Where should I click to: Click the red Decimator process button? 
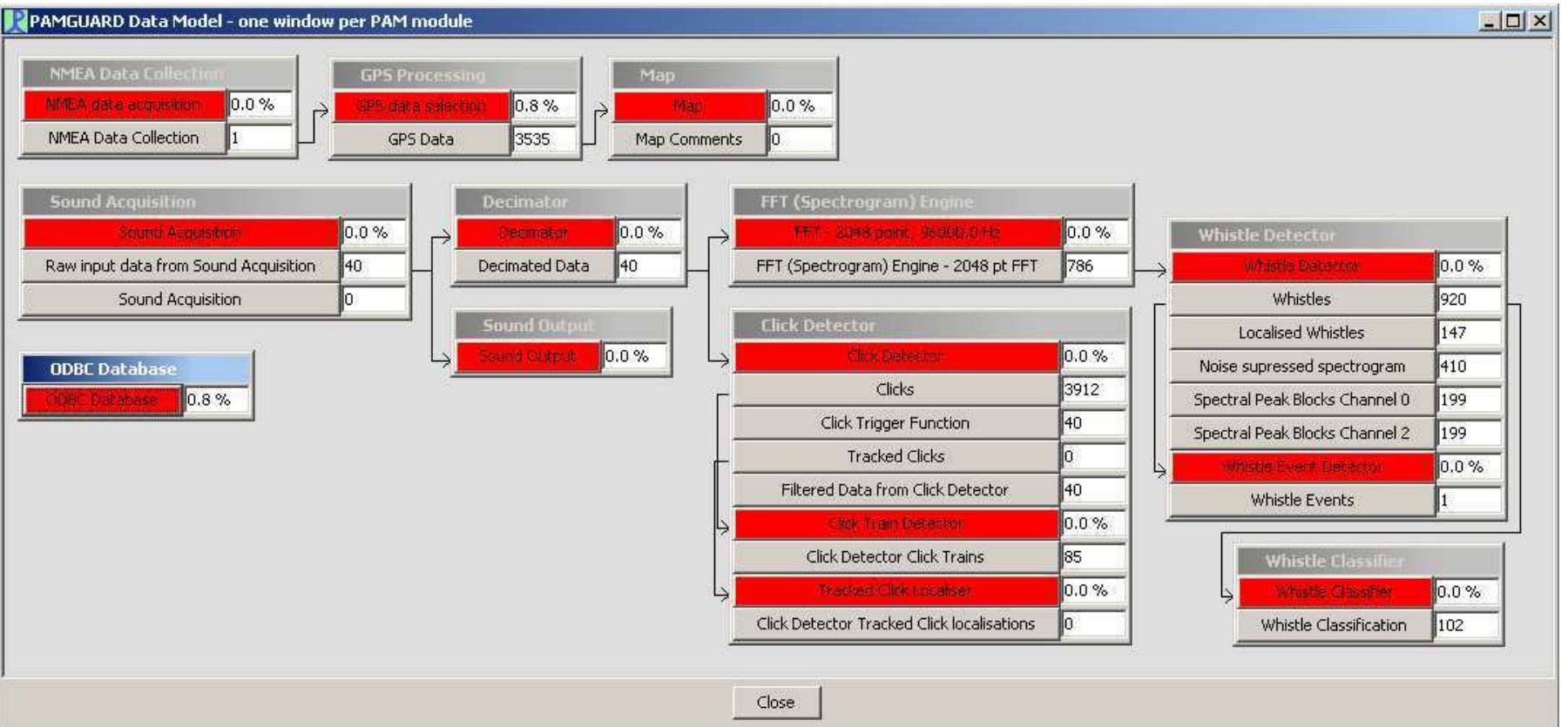(x=534, y=232)
